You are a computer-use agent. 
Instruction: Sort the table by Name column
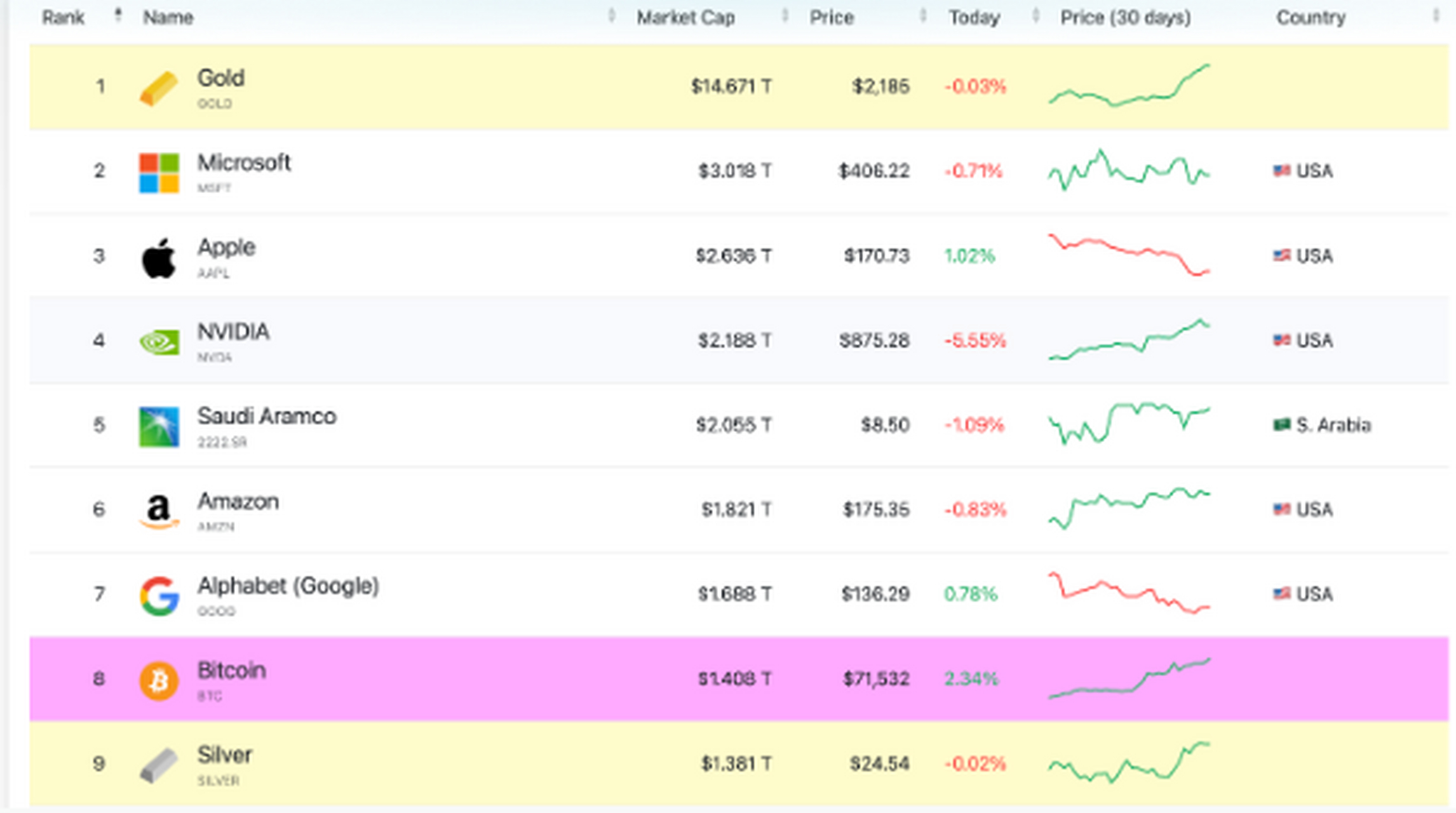[x=611, y=15]
